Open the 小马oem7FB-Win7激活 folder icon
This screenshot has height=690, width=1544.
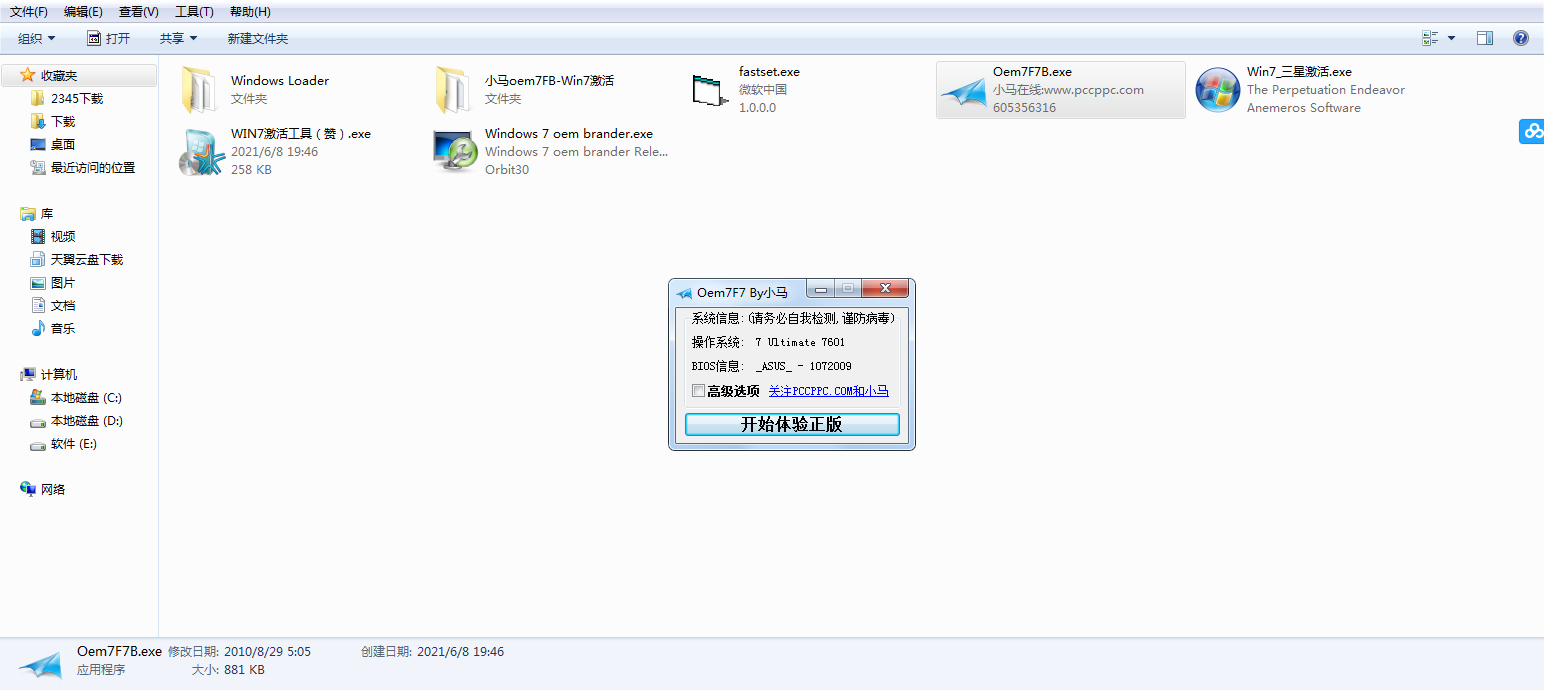point(453,90)
